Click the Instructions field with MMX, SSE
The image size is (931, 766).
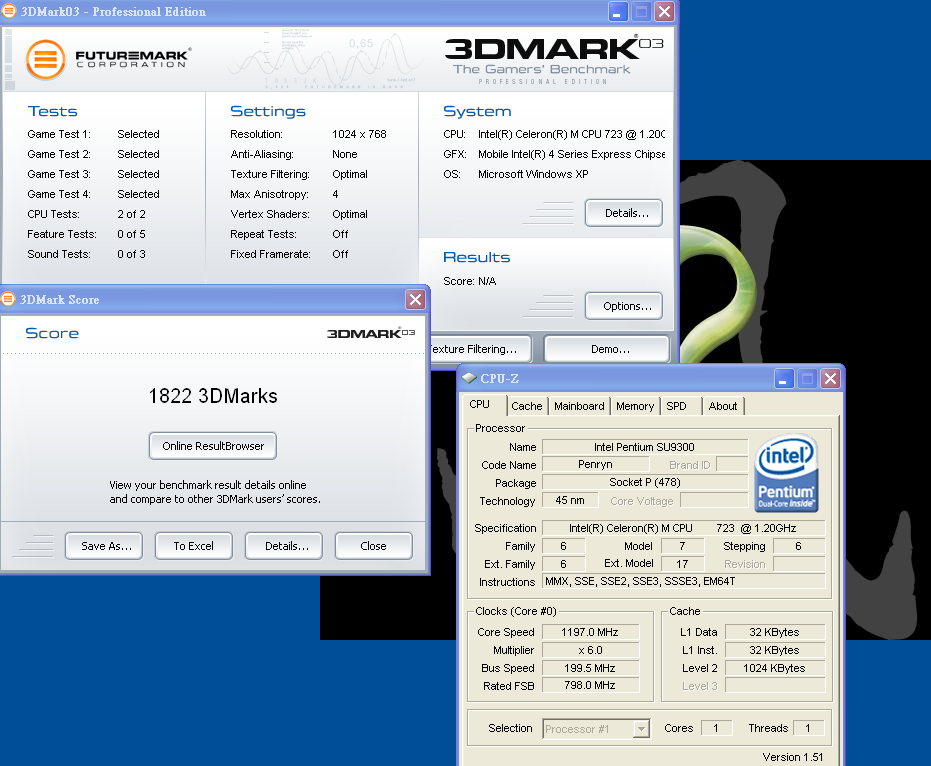point(683,581)
